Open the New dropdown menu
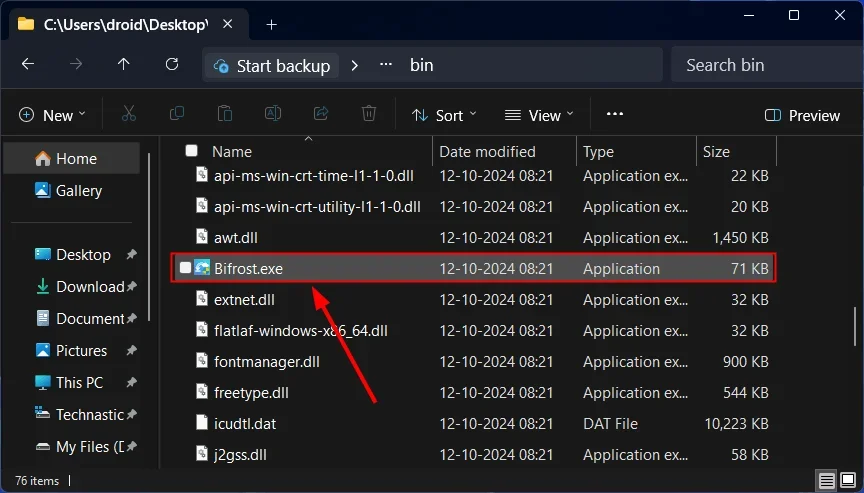The height and width of the screenshot is (493, 864). [x=52, y=115]
